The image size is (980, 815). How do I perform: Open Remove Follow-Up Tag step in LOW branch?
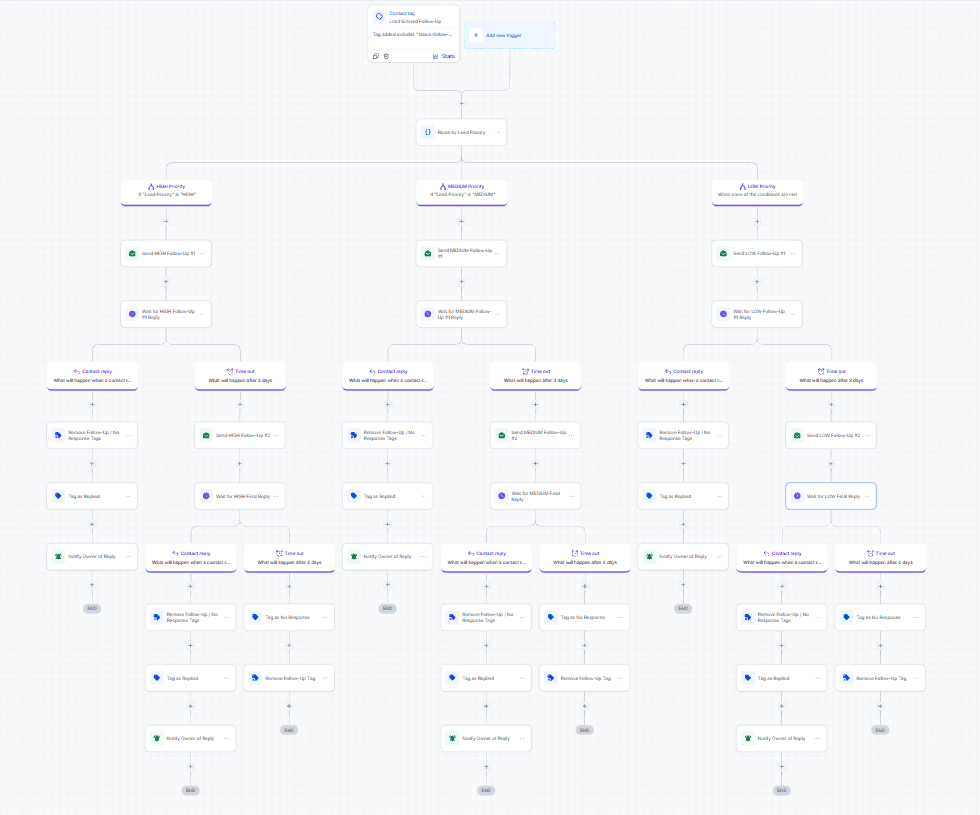pyautogui.click(x=881, y=678)
